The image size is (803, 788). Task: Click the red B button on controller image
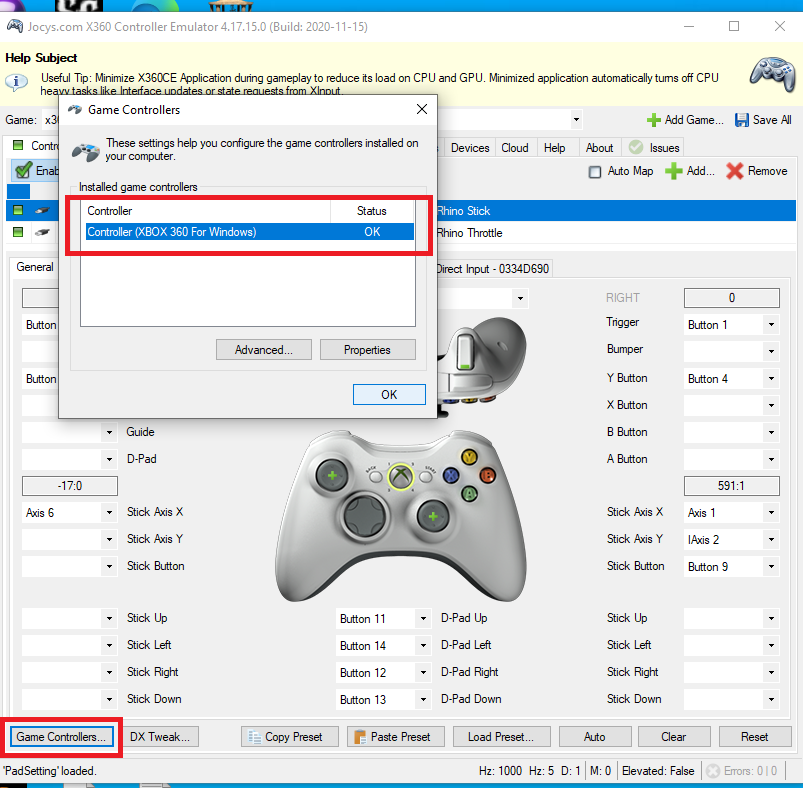click(488, 476)
